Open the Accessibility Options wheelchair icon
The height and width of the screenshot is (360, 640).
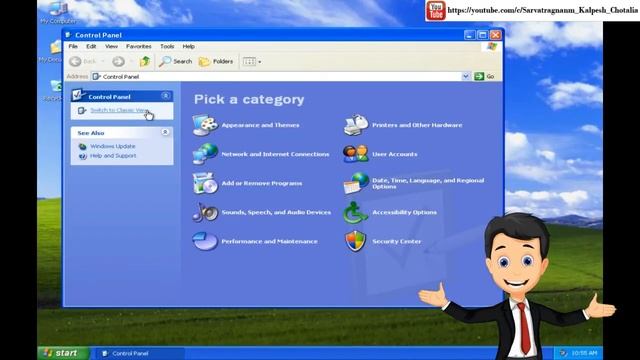pos(355,212)
